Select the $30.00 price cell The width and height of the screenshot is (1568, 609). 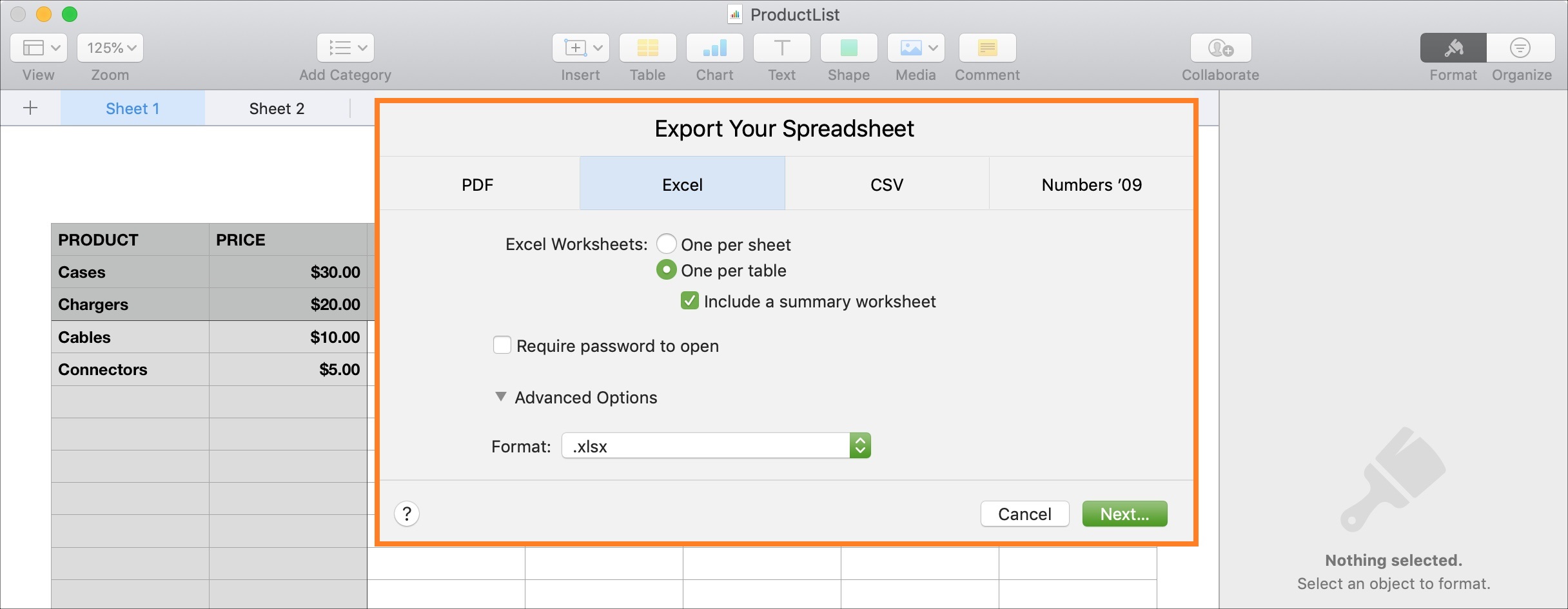click(288, 272)
